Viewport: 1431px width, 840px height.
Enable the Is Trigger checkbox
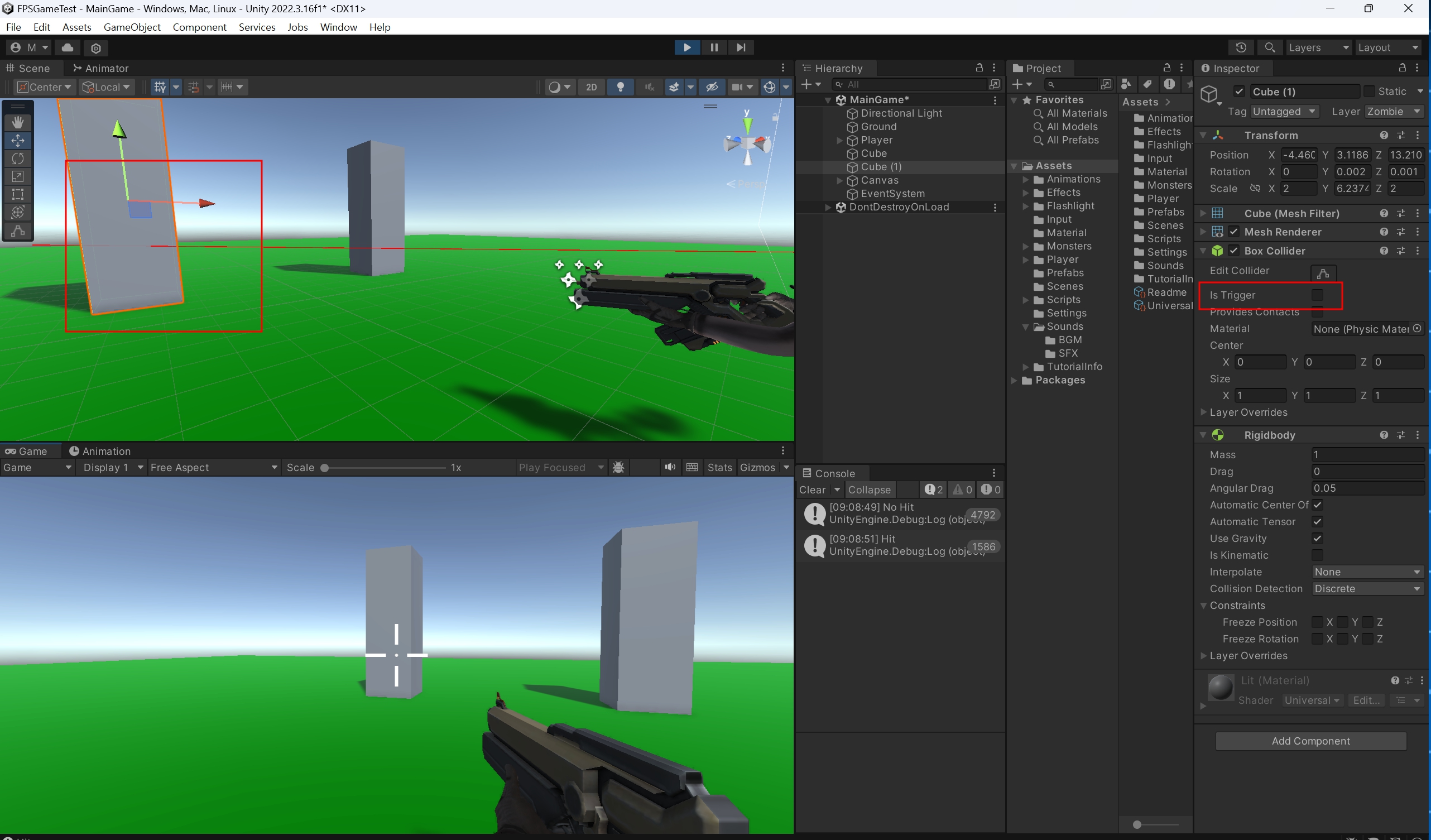1317,295
